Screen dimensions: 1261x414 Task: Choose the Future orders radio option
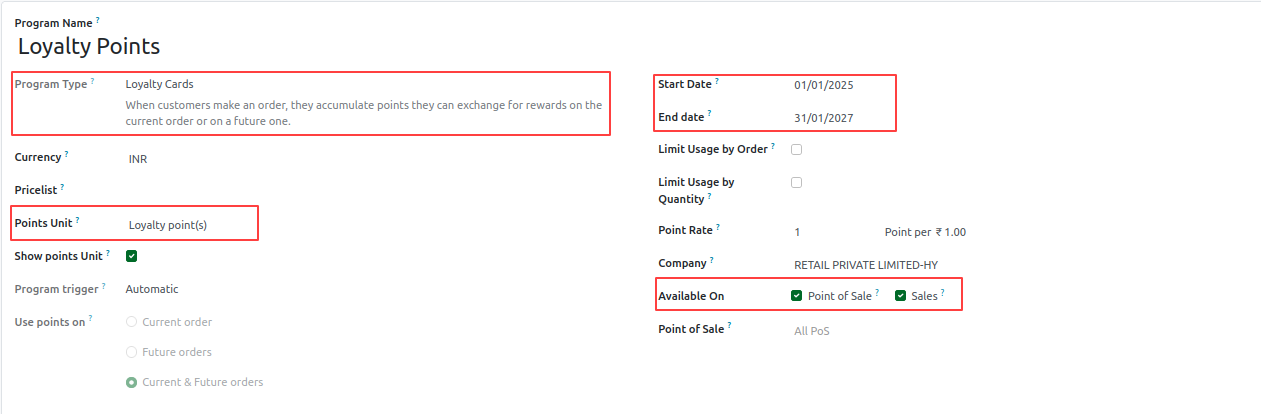(131, 352)
